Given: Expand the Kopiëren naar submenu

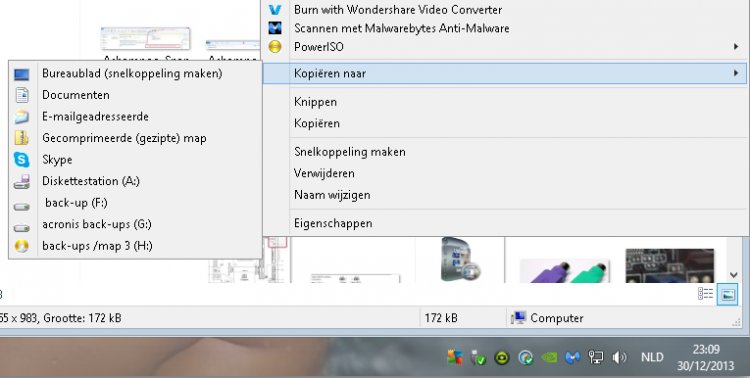Looking at the screenshot, I should click(505, 74).
